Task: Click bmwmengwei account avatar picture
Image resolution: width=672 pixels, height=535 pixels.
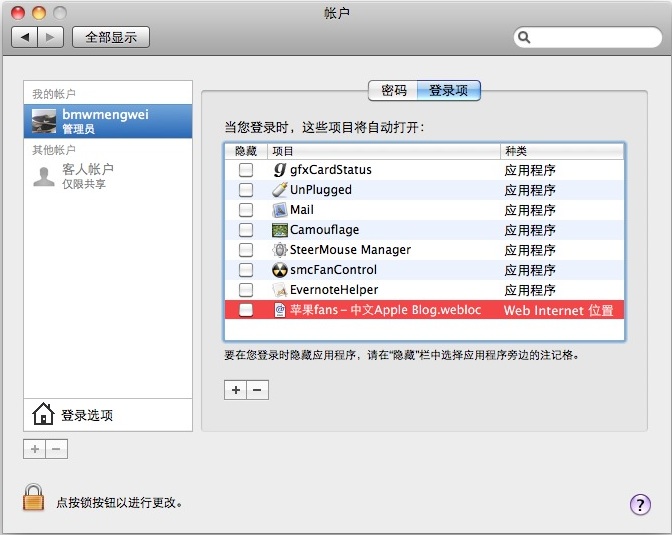Action: [44, 121]
